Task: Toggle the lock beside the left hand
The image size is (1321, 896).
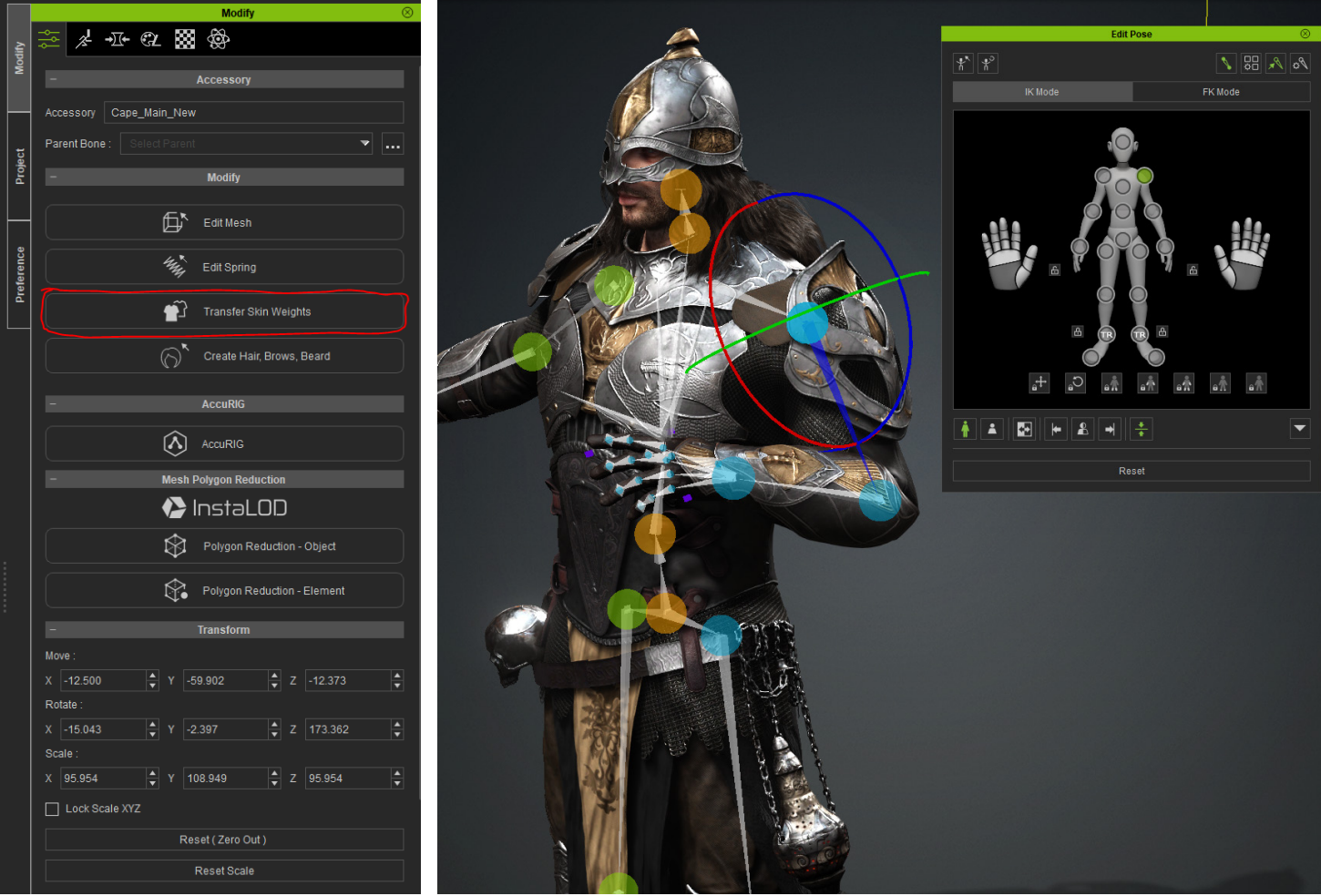Action: click(1054, 270)
